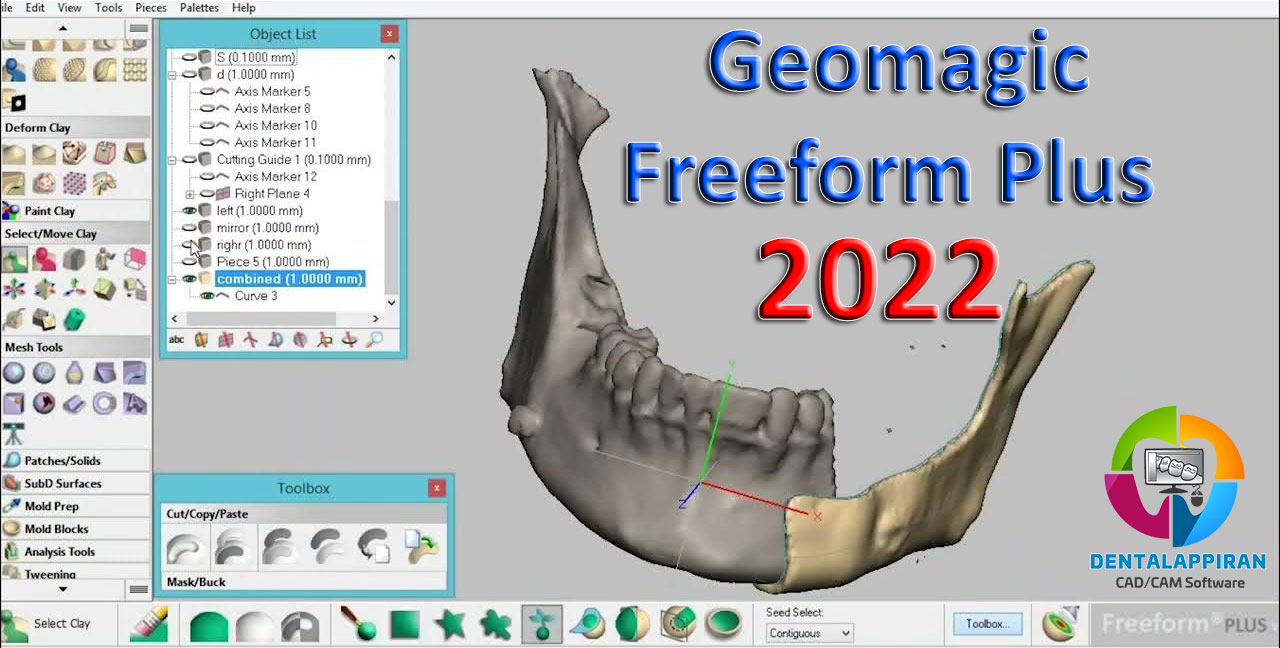
Task: Click the ring-shaped icon under Mesh Tools
Action: (x=104, y=403)
